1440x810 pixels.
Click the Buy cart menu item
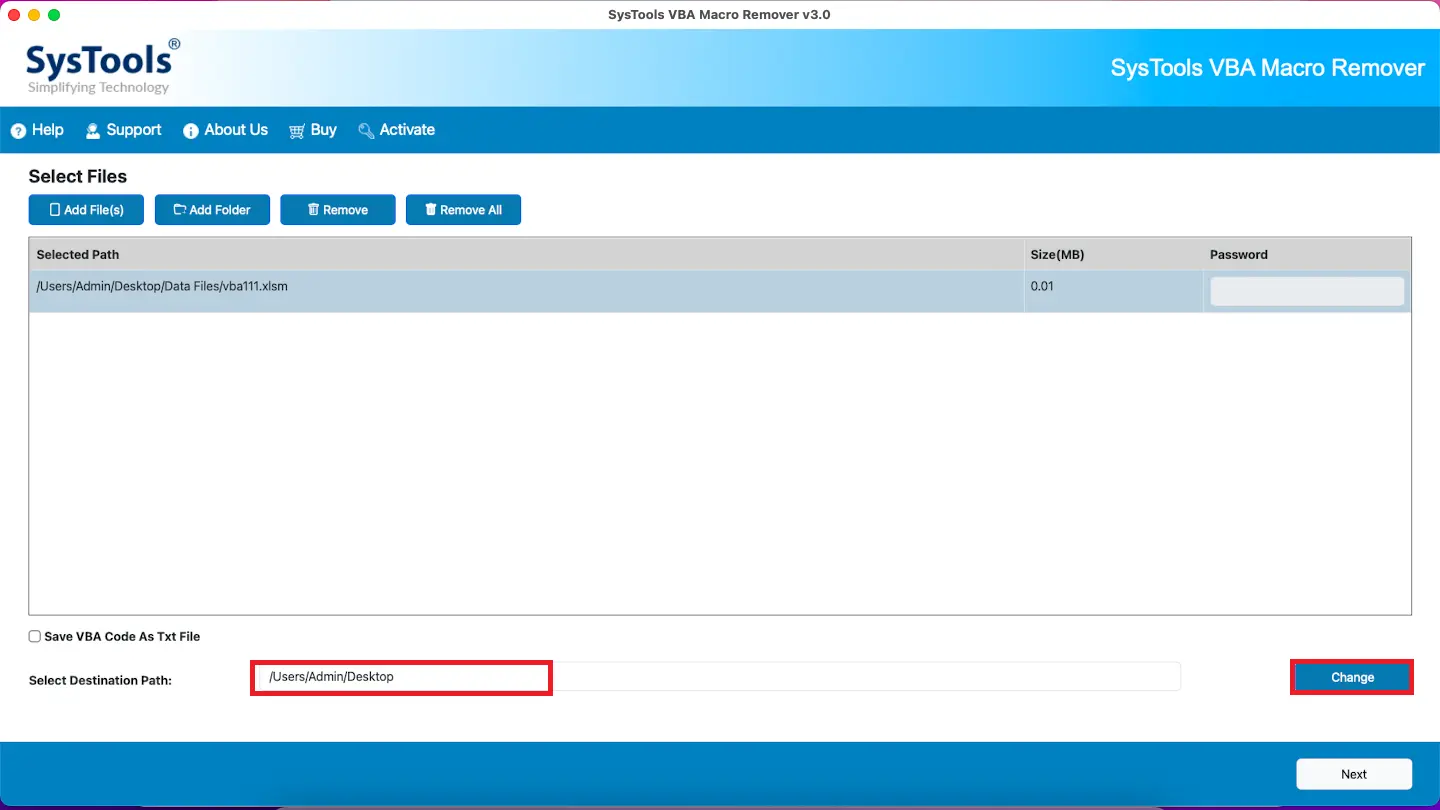313,130
